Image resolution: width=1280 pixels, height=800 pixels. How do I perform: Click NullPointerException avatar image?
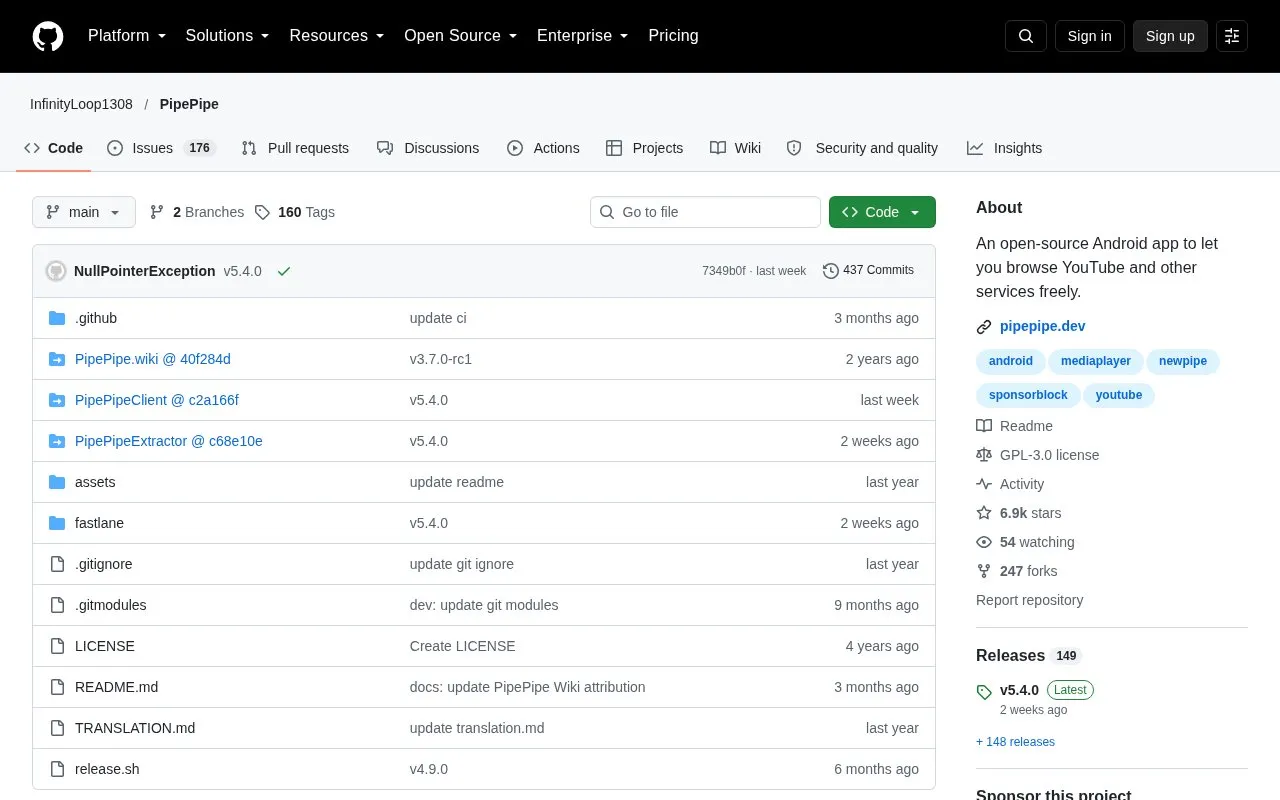tap(56, 271)
